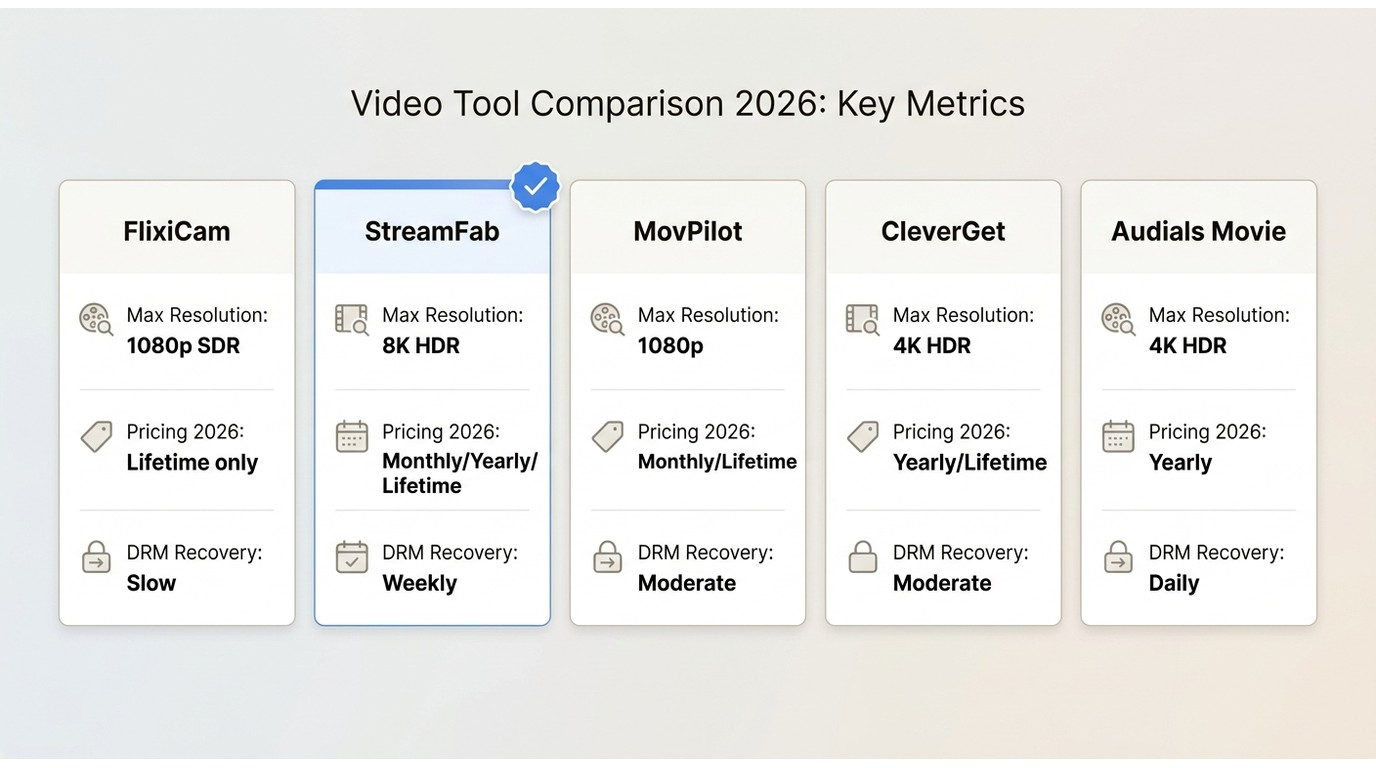Click the Audials Movie DRM Recovery lock icon

(1118, 557)
